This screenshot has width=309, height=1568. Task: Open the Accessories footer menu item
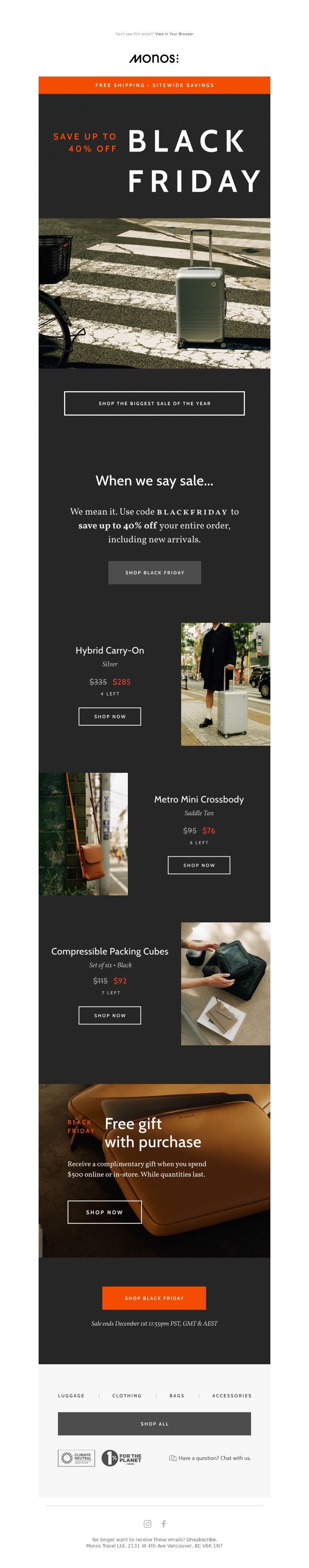click(231, 1394)
